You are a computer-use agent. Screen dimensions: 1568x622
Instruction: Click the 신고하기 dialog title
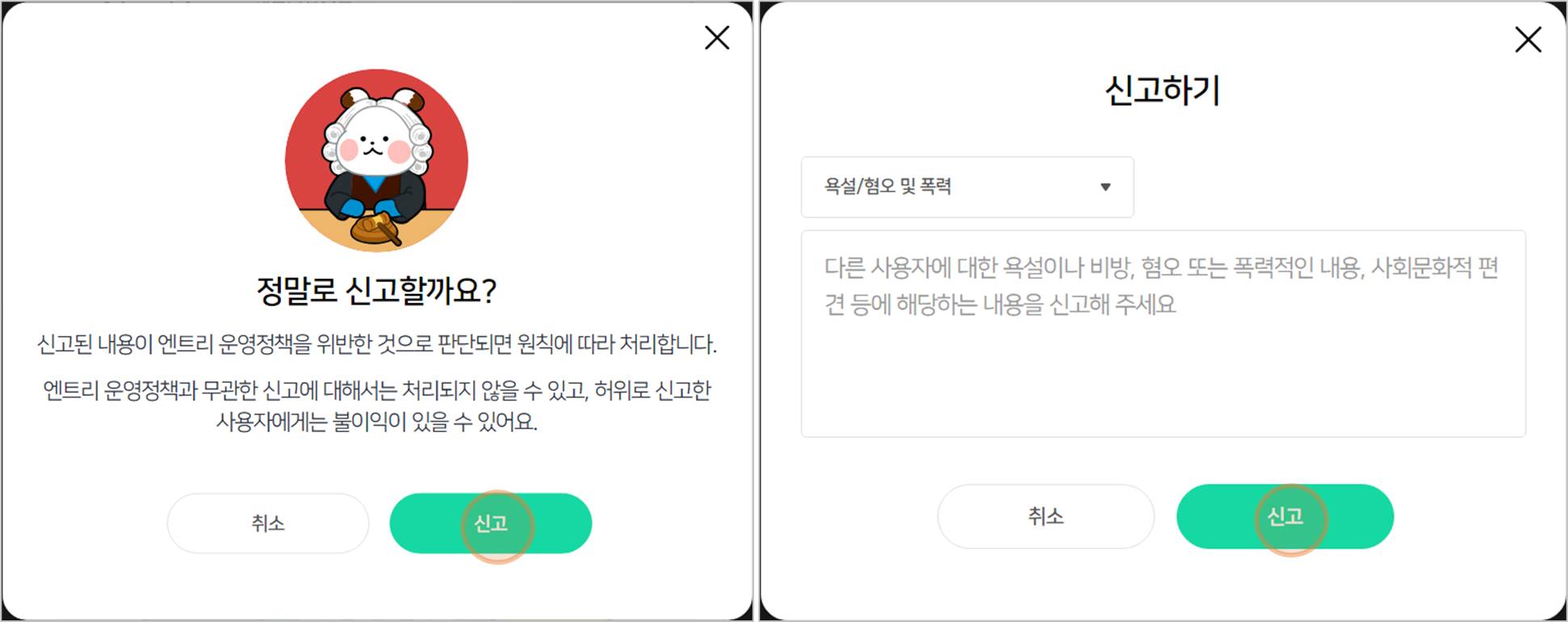(1163, 90)
